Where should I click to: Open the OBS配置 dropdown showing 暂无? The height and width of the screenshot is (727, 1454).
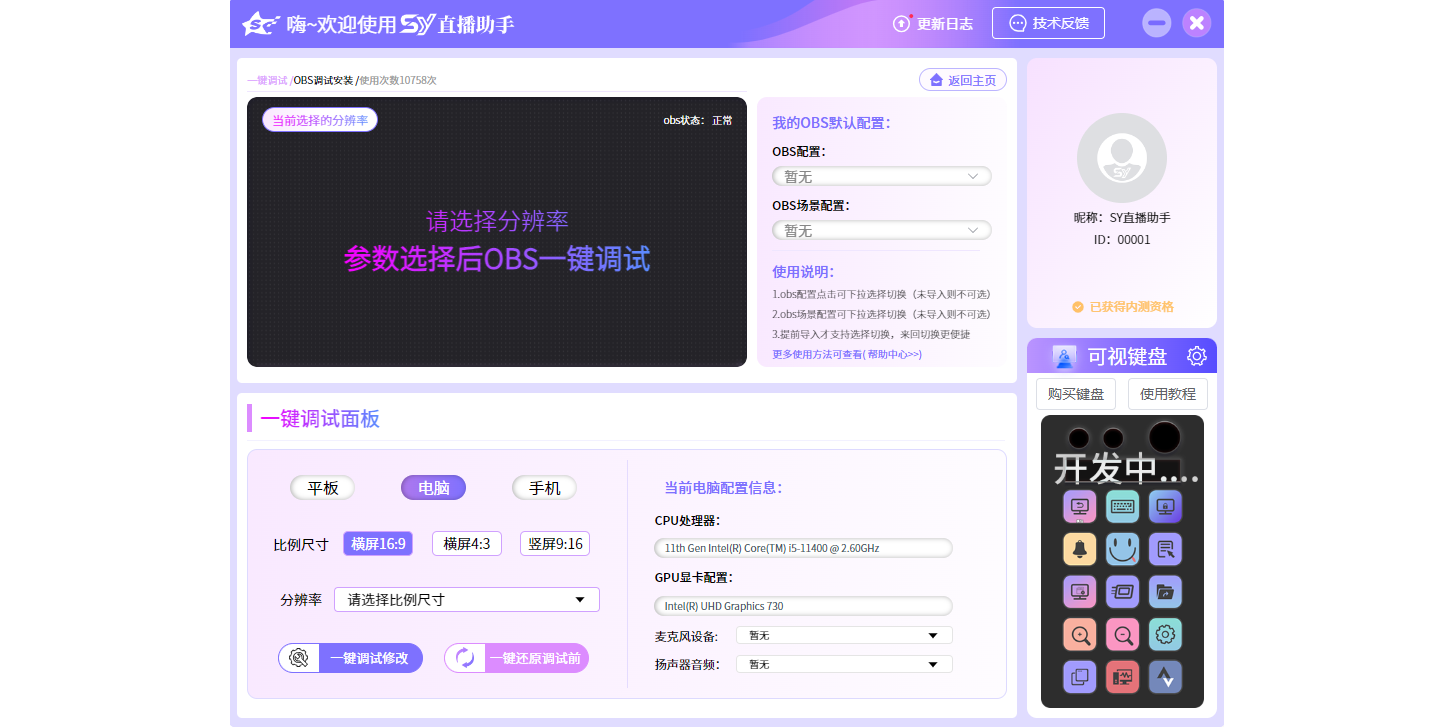(x=881, y=175)
